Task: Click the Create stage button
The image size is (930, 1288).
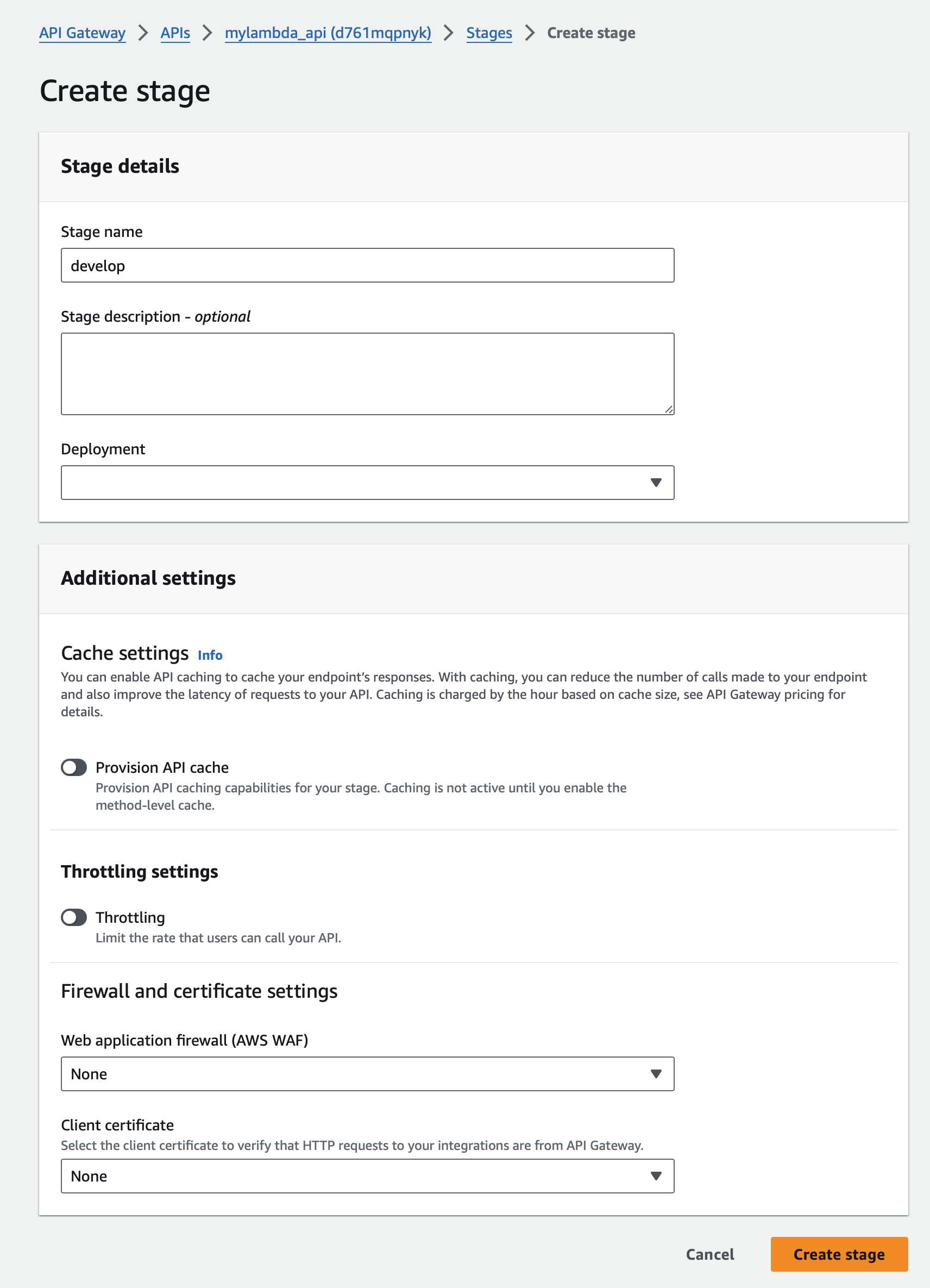Action: click(839, 1254)
